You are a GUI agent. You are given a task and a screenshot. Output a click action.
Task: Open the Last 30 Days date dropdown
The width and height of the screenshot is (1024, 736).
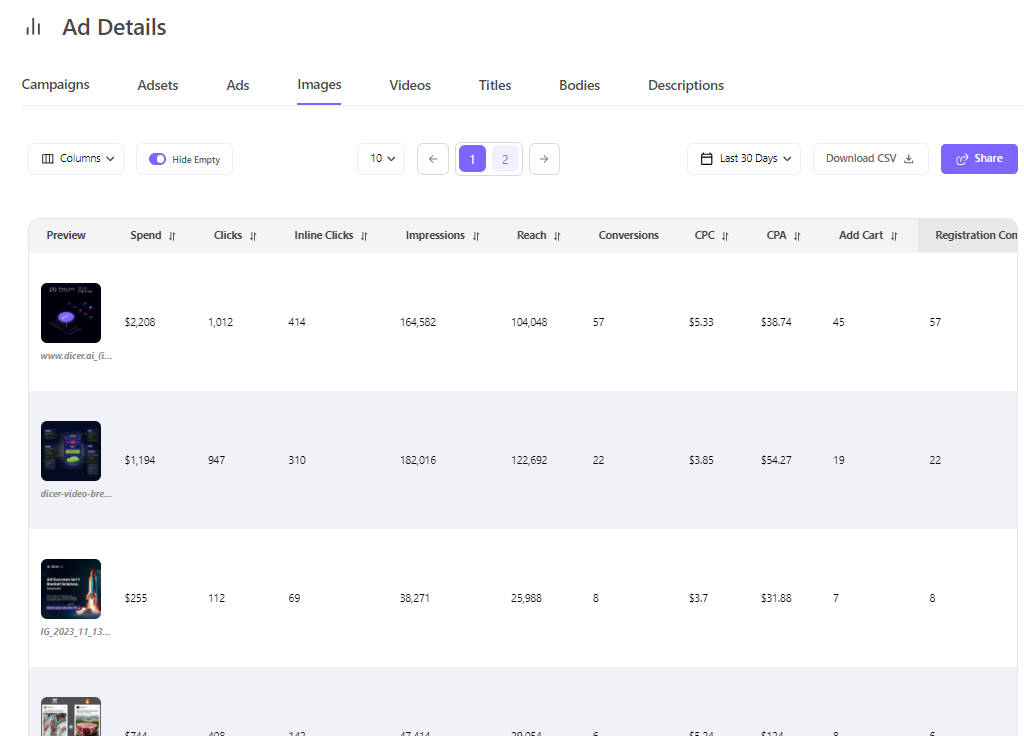744,159
